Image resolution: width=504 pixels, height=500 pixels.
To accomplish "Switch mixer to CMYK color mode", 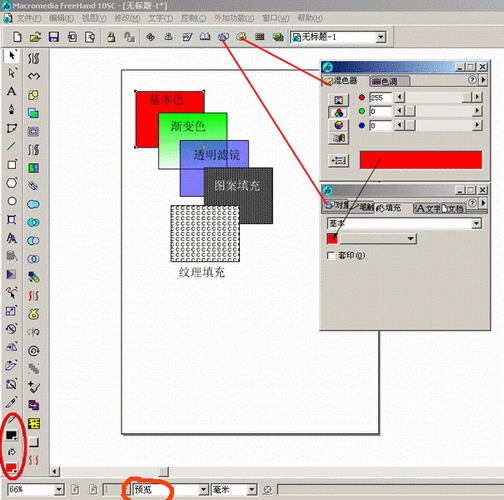I will click(x=339, y=100).
